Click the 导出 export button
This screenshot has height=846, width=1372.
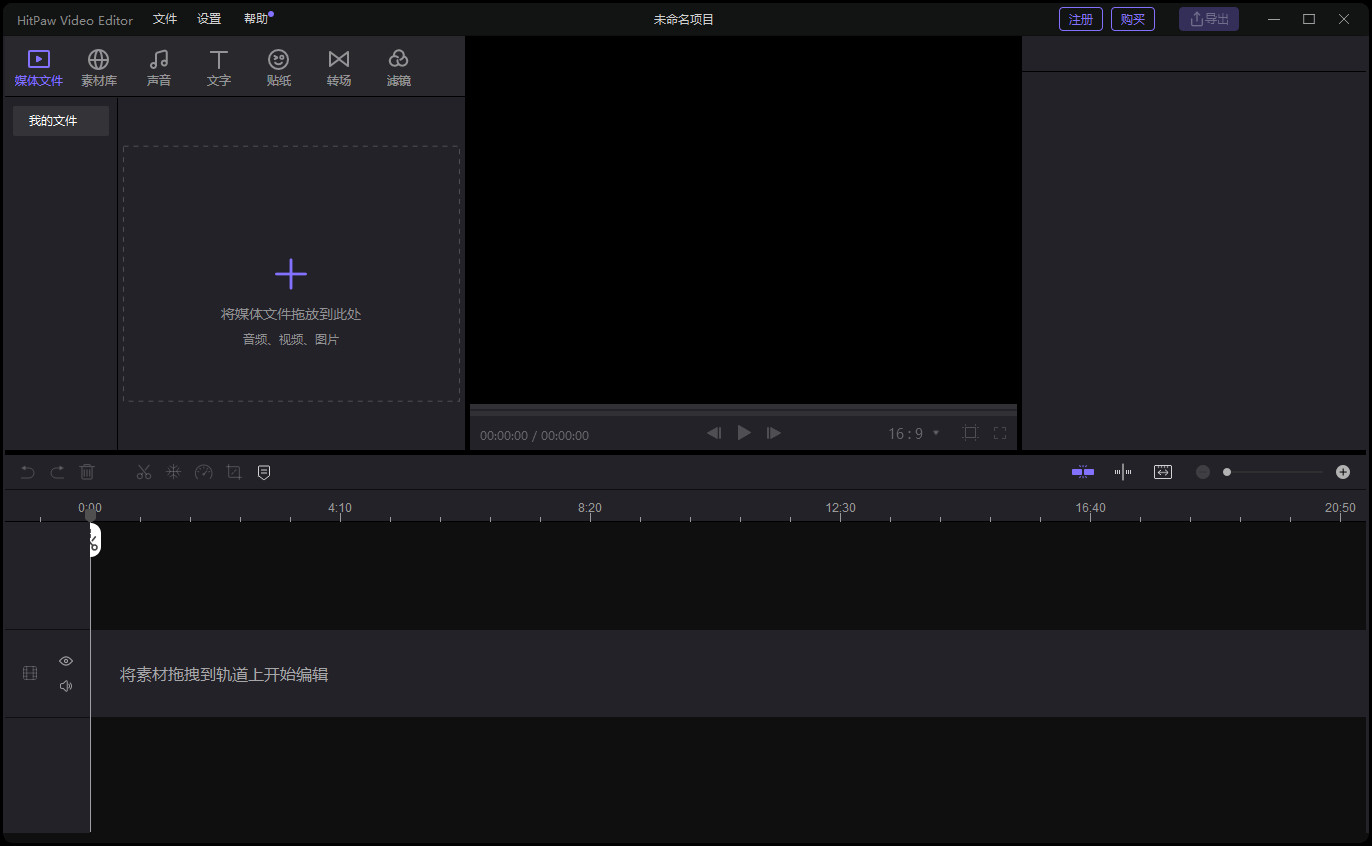(x=1209, y=19)
